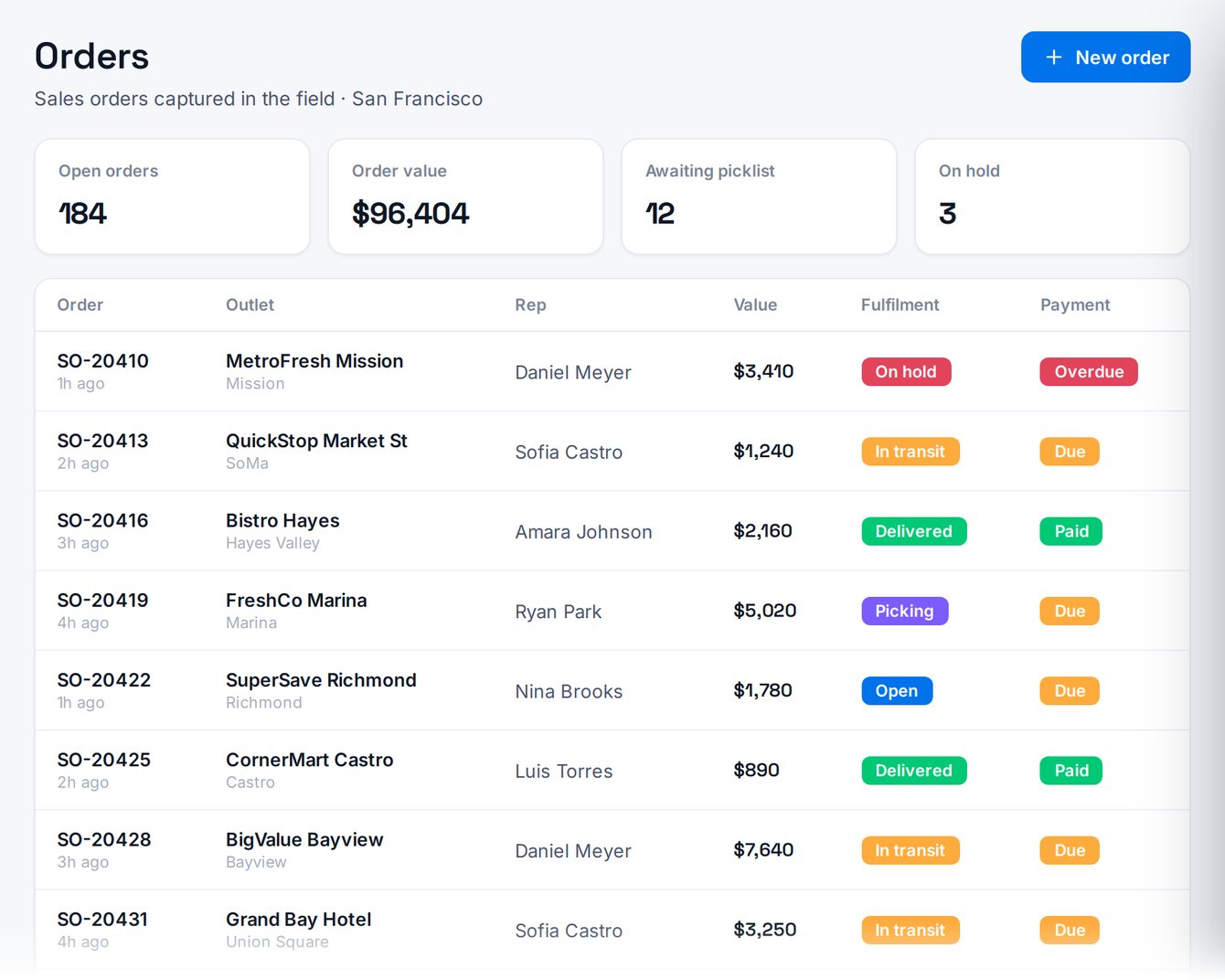
Task: Sort by the Fulfilment column header
Action: (x=900, y=305)
